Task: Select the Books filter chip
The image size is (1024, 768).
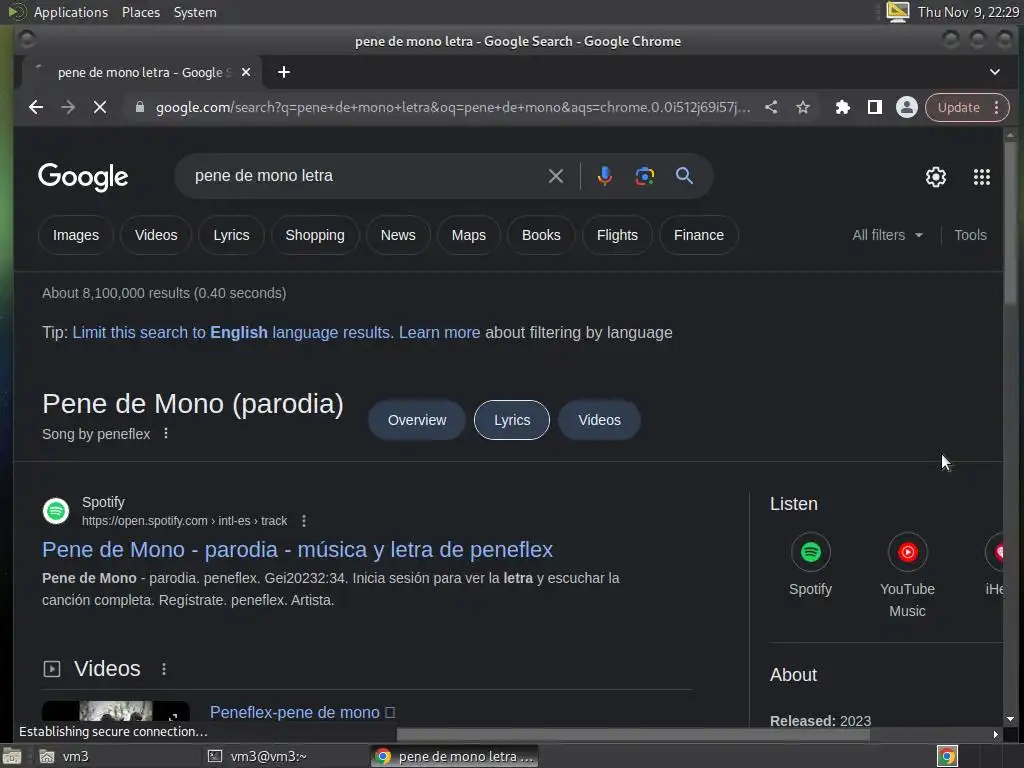Action: click(x=541, y=235)
